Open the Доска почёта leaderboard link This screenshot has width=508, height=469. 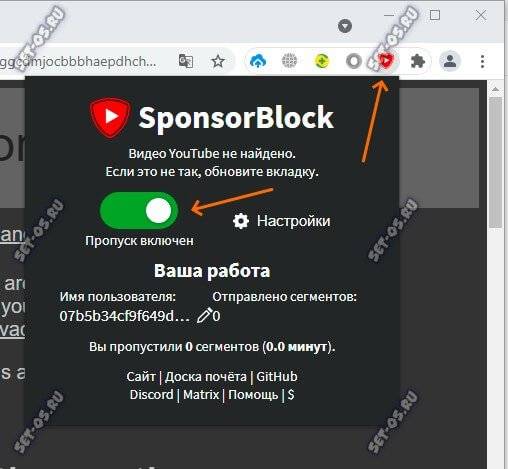206,377
